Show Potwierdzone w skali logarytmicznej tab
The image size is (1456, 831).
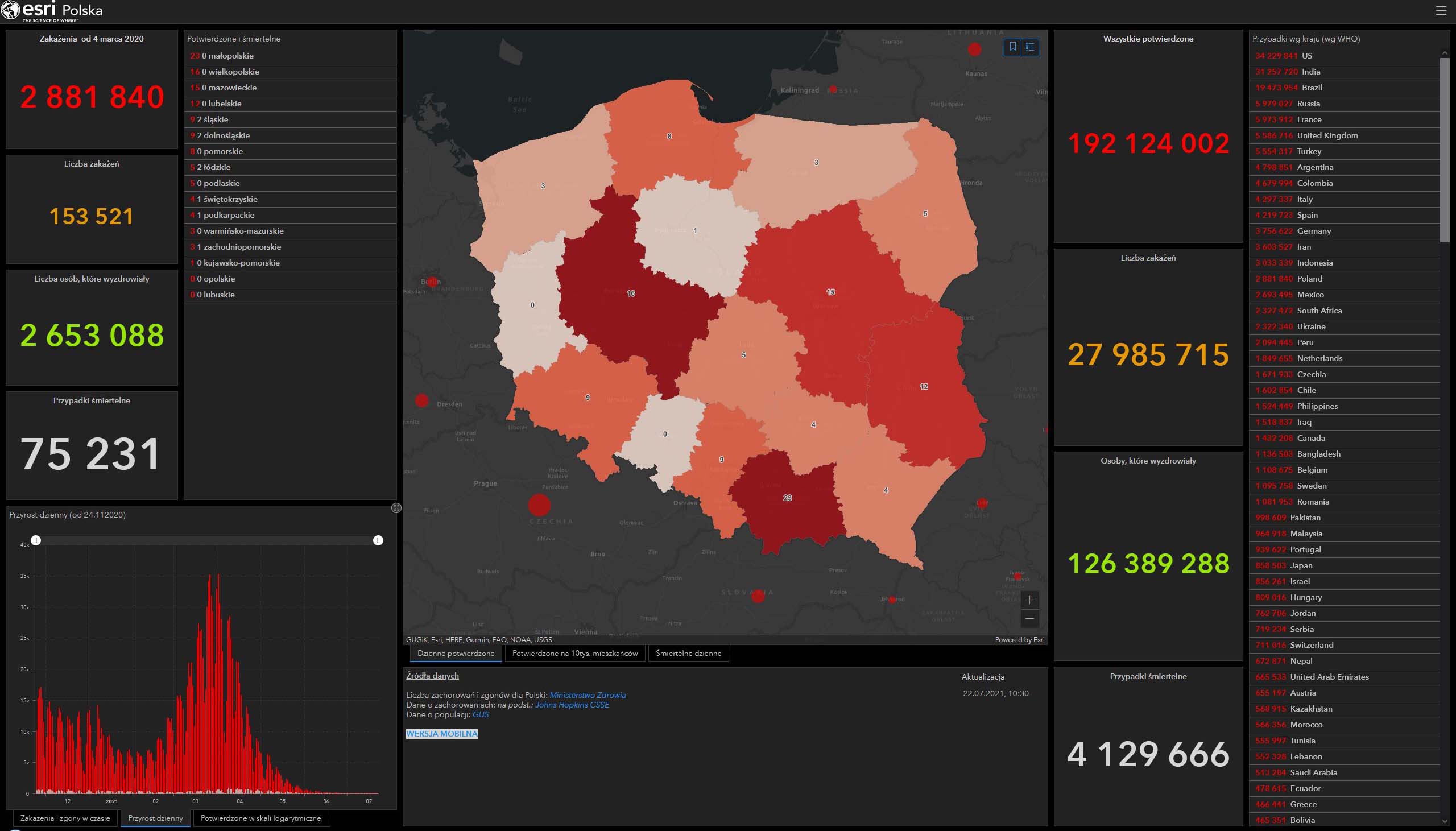pos(261,818)
